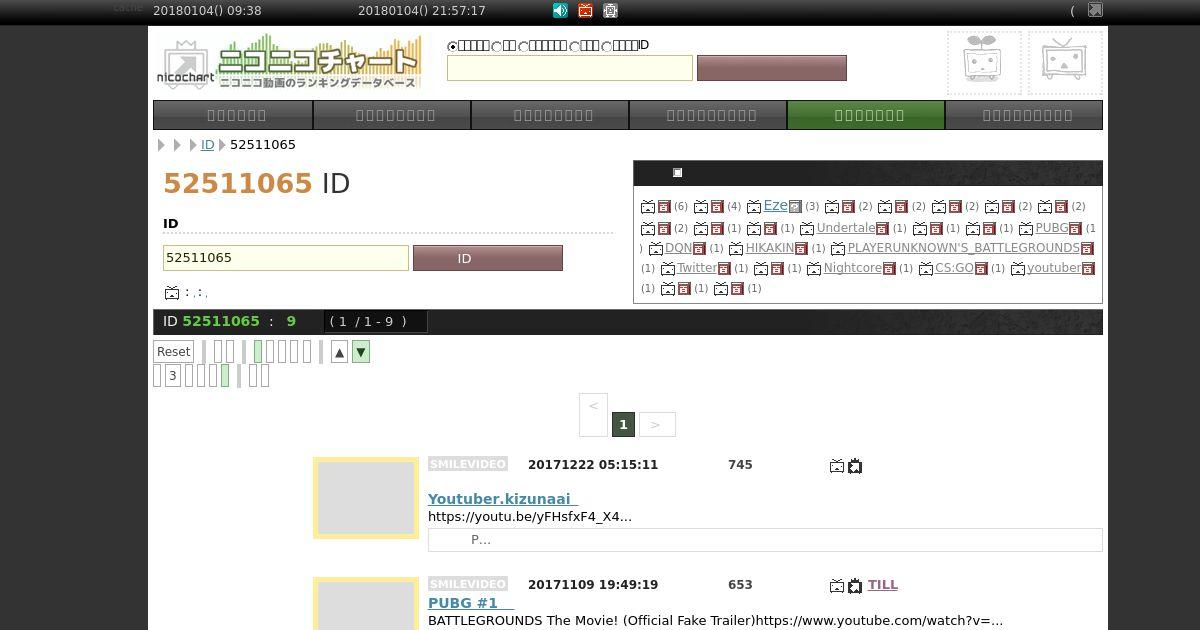Open the PUBG tag link
1200x630 pixels.
[x=1052, y=228]
